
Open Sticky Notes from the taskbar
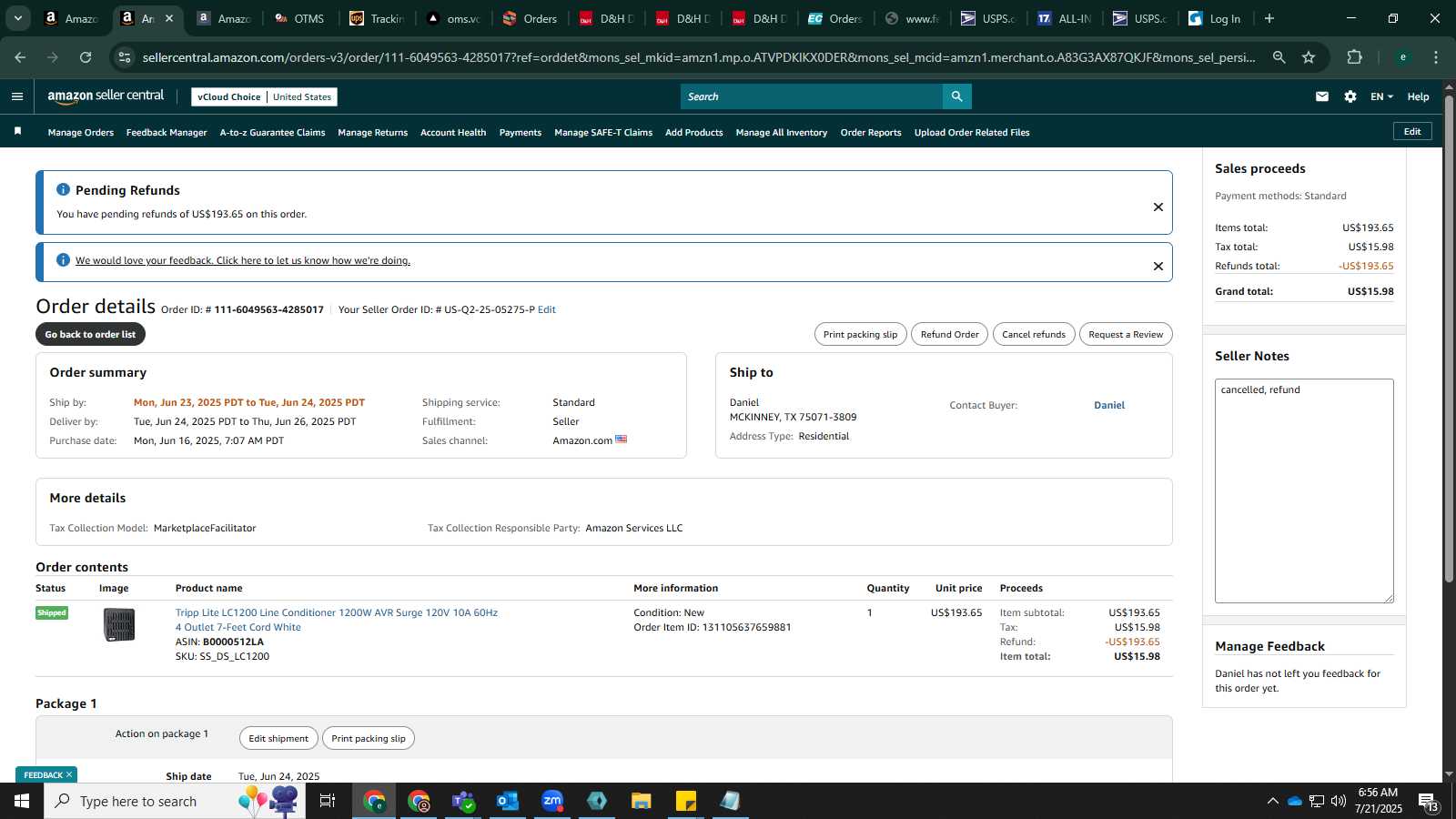click(686, 801)
